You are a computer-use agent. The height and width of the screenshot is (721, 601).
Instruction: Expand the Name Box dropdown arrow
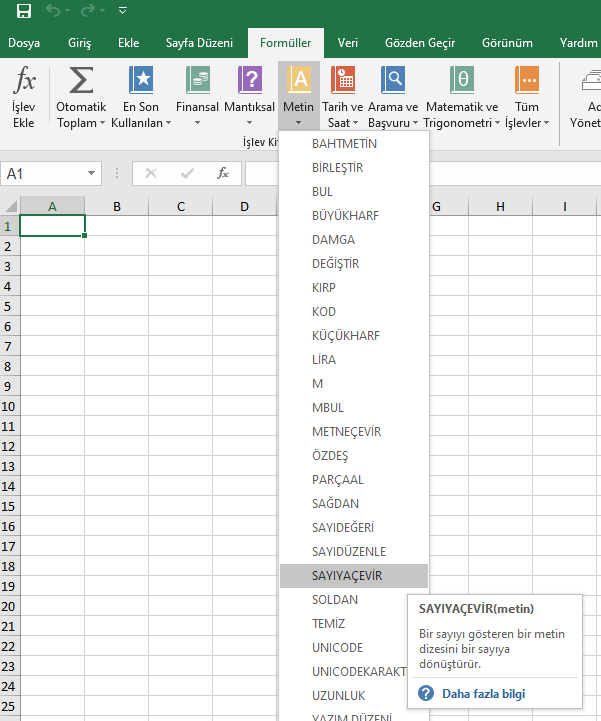tap(92, 173)
